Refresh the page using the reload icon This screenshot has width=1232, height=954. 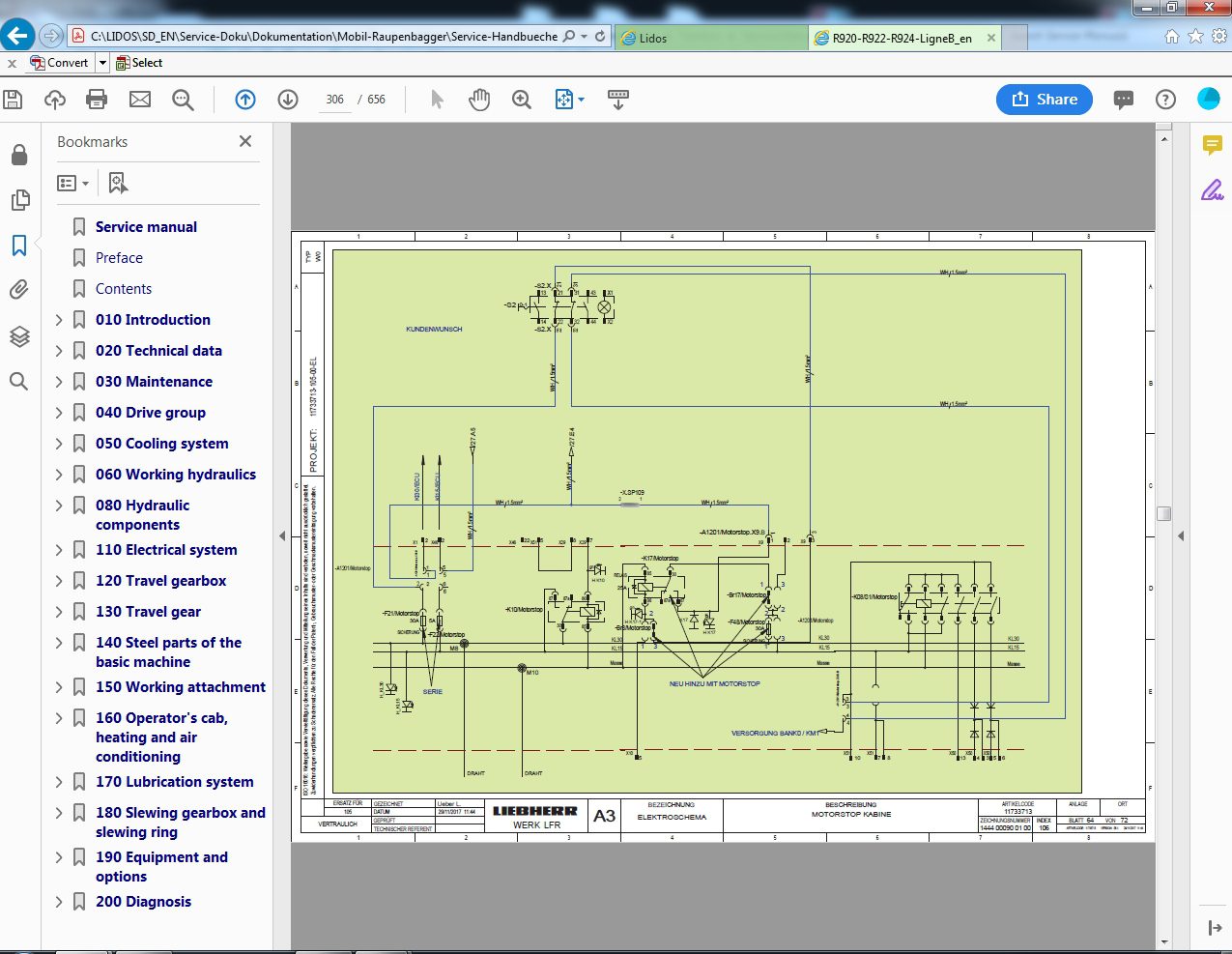coord(600,37)
